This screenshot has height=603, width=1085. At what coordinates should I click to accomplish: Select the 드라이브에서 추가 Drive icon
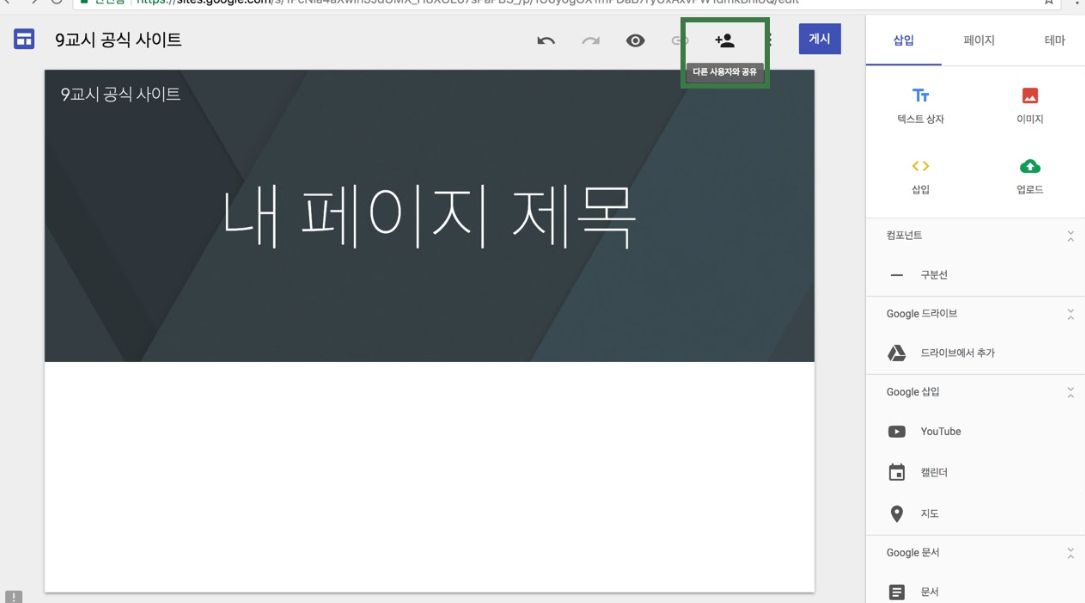[x=897, y=353]
